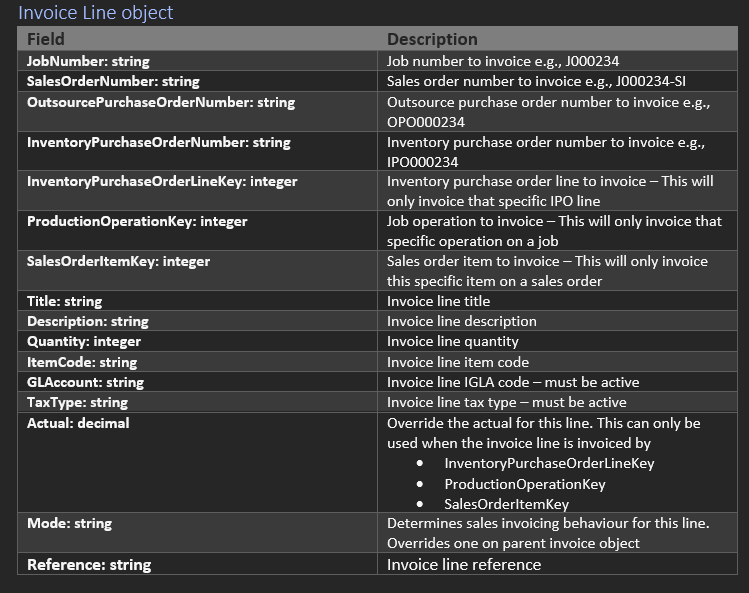This screenshot has height=593, width=749.
Task: Click bullet item 'InventoryPurchaseOrderLineKey' under Actual
Action: pos(549,464)
